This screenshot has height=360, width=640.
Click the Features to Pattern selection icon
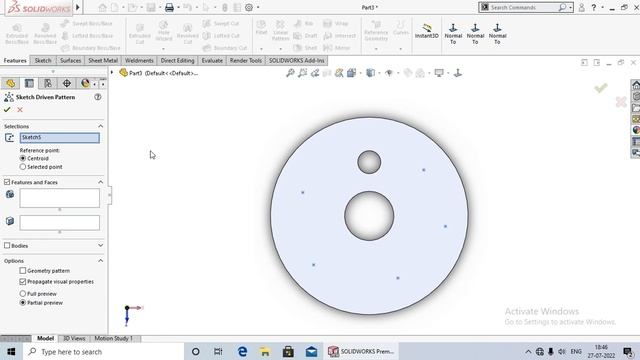(10, 194)
